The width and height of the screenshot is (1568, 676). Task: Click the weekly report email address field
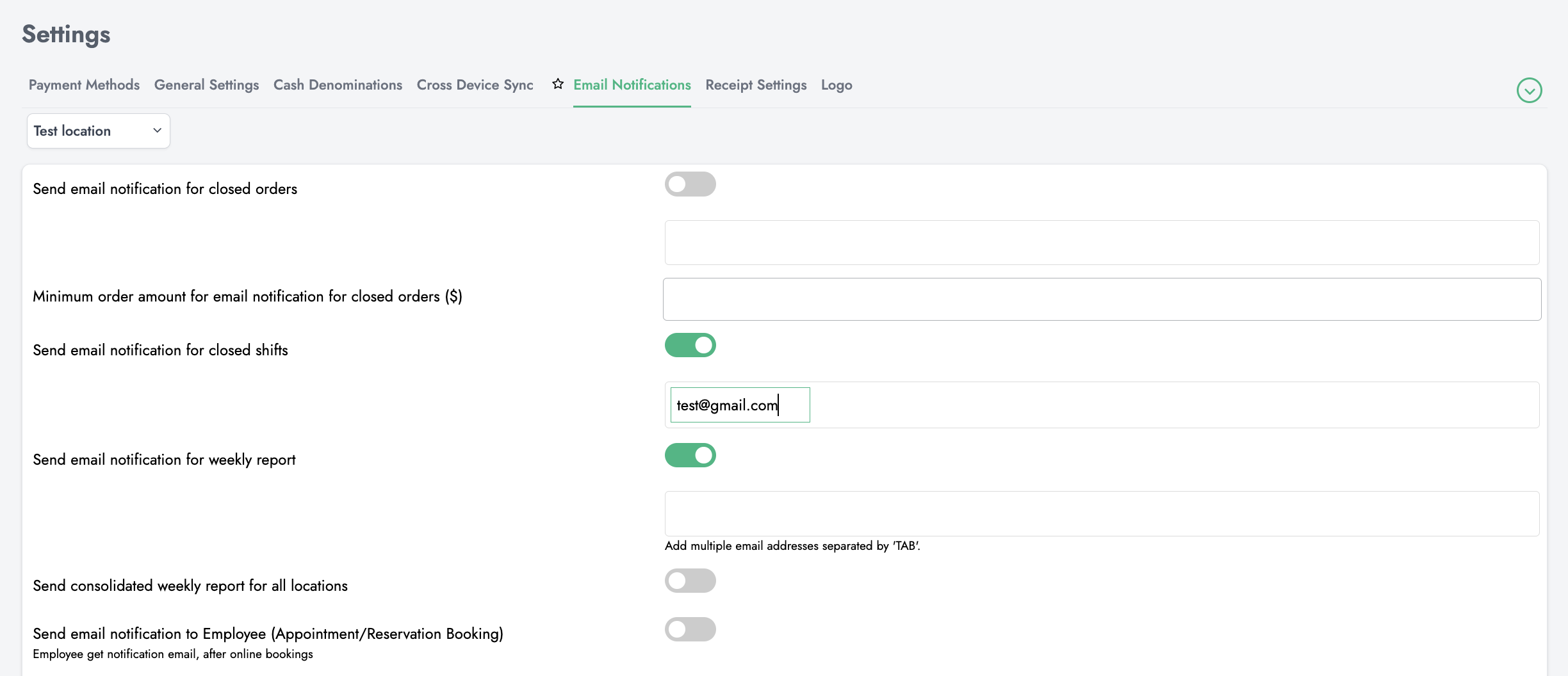pyautogui.click(x=1101, y=513)
